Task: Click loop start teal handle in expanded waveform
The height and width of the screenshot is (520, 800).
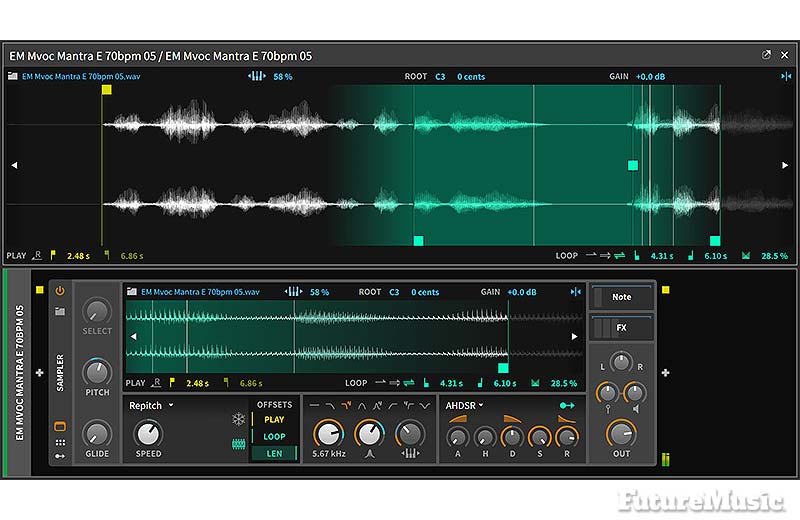Action: pos(418,240)
